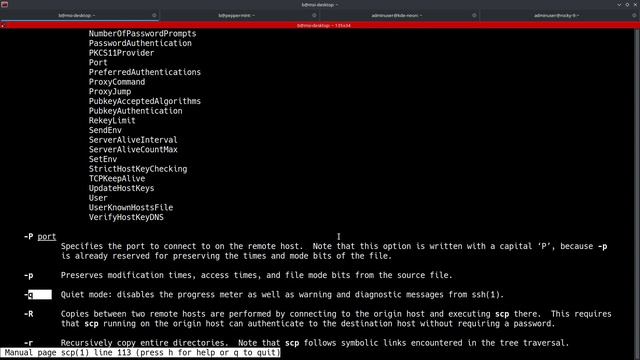Click the Manual page scp(1) status line
The width and height of the screenshot is (640, 360).
(140, 353)
